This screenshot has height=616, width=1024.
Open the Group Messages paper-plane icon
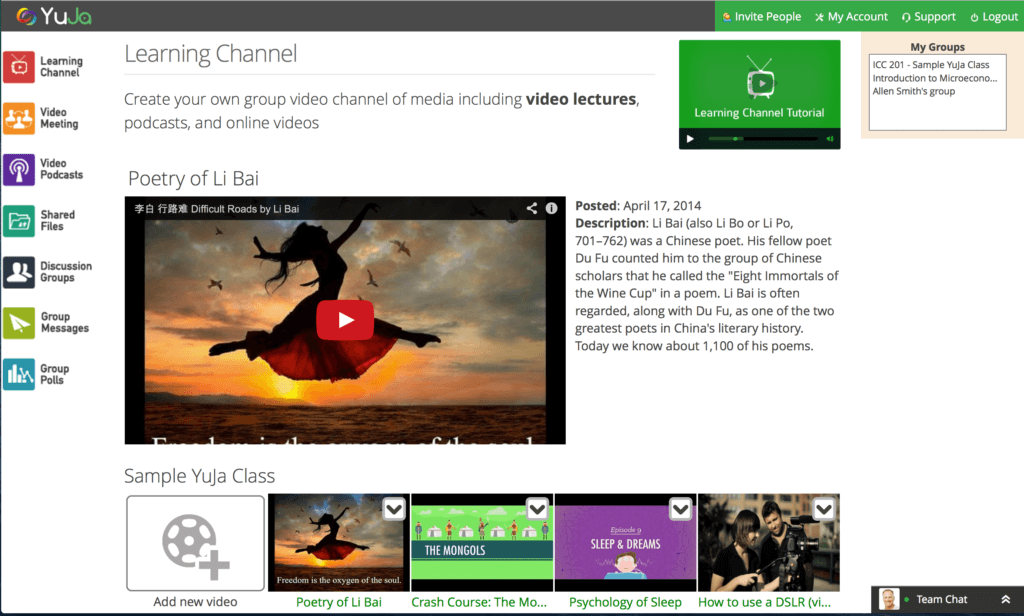pyautogui.click(x=19, y=323)
